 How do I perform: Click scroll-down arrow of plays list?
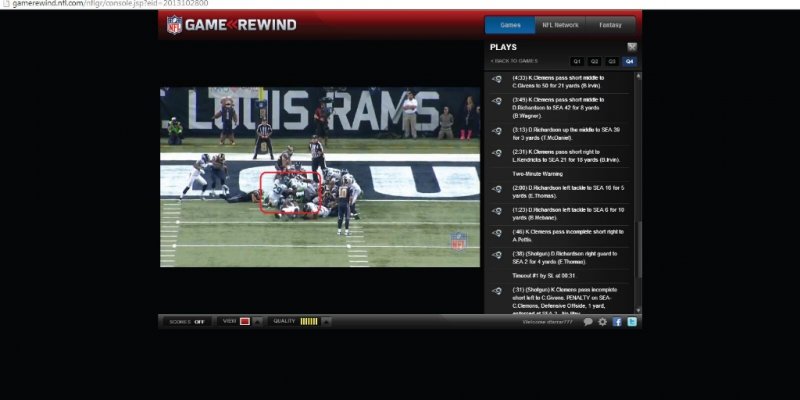638,310
